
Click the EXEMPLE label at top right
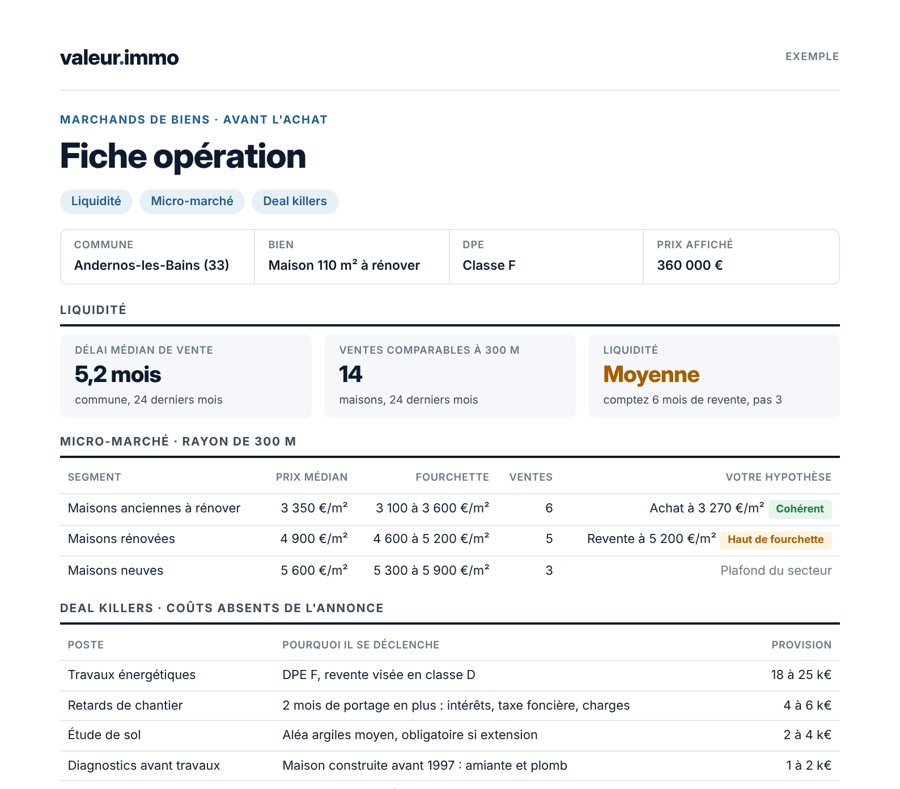tap(812, 56)
